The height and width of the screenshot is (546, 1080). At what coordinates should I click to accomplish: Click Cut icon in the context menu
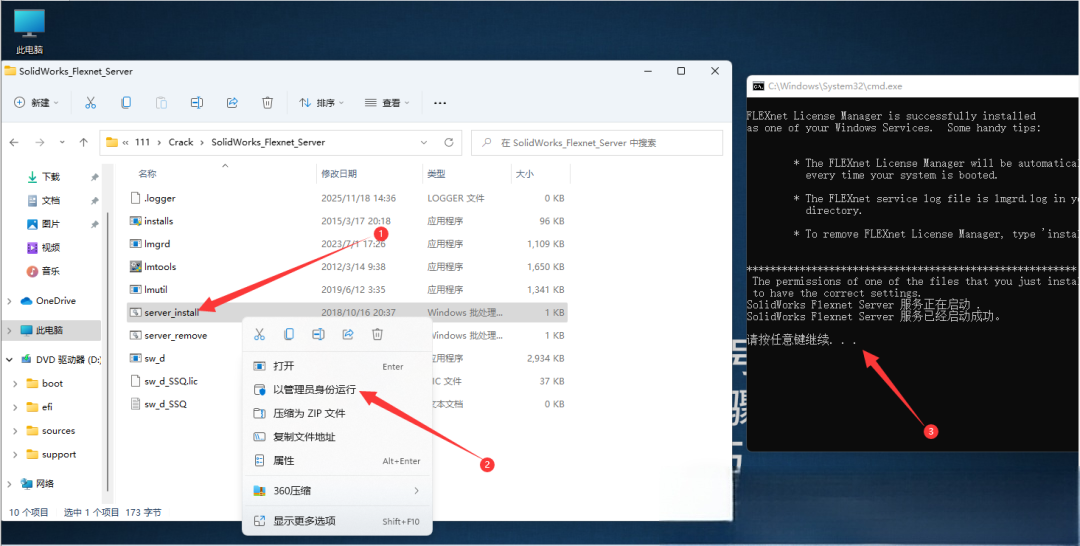point(260,335)
